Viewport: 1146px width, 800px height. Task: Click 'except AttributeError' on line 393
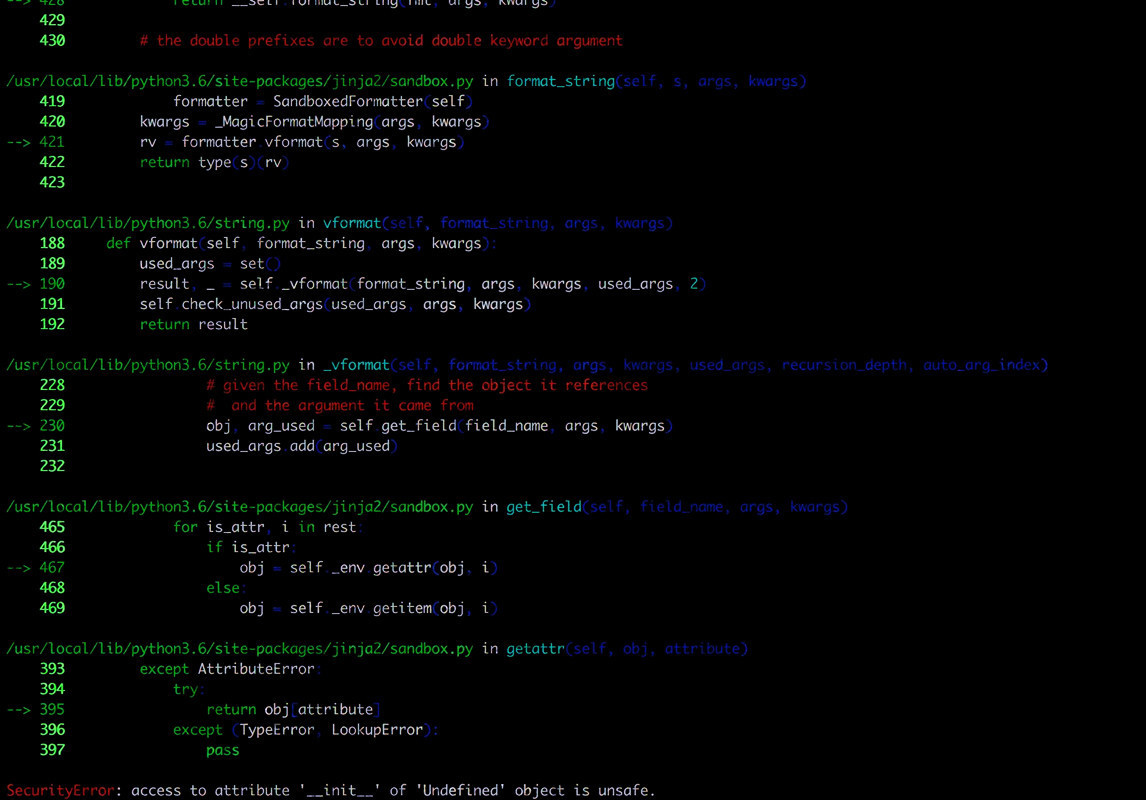click(x=228, y=669)
